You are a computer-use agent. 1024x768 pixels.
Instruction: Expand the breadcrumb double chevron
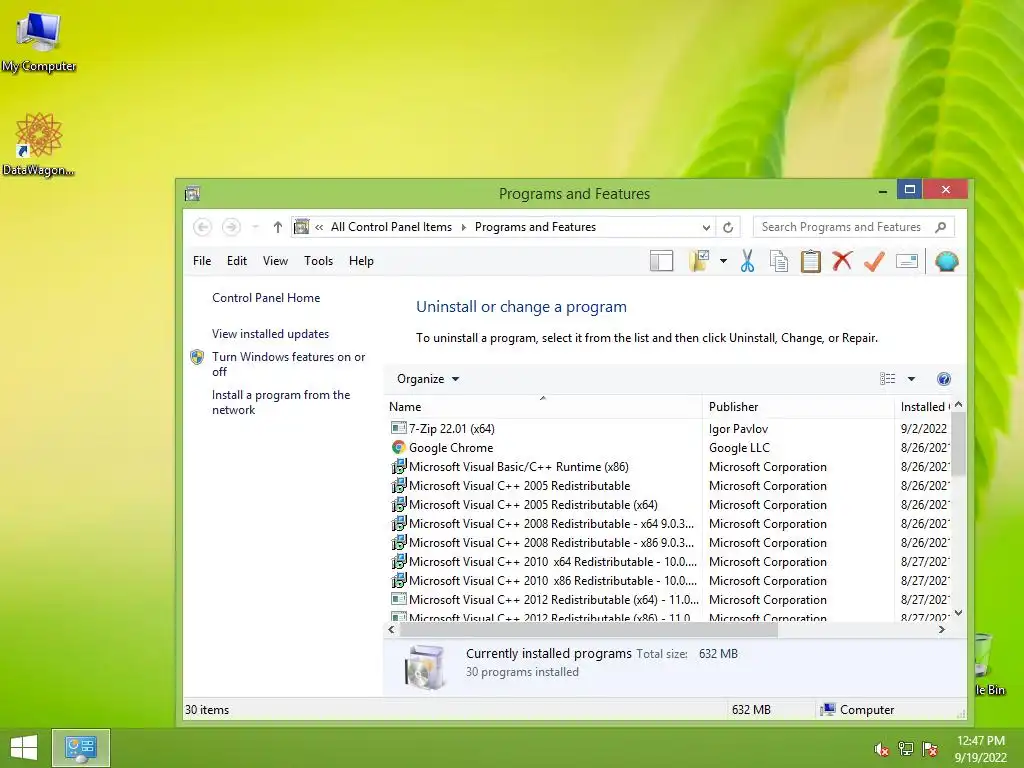[319, 227]
